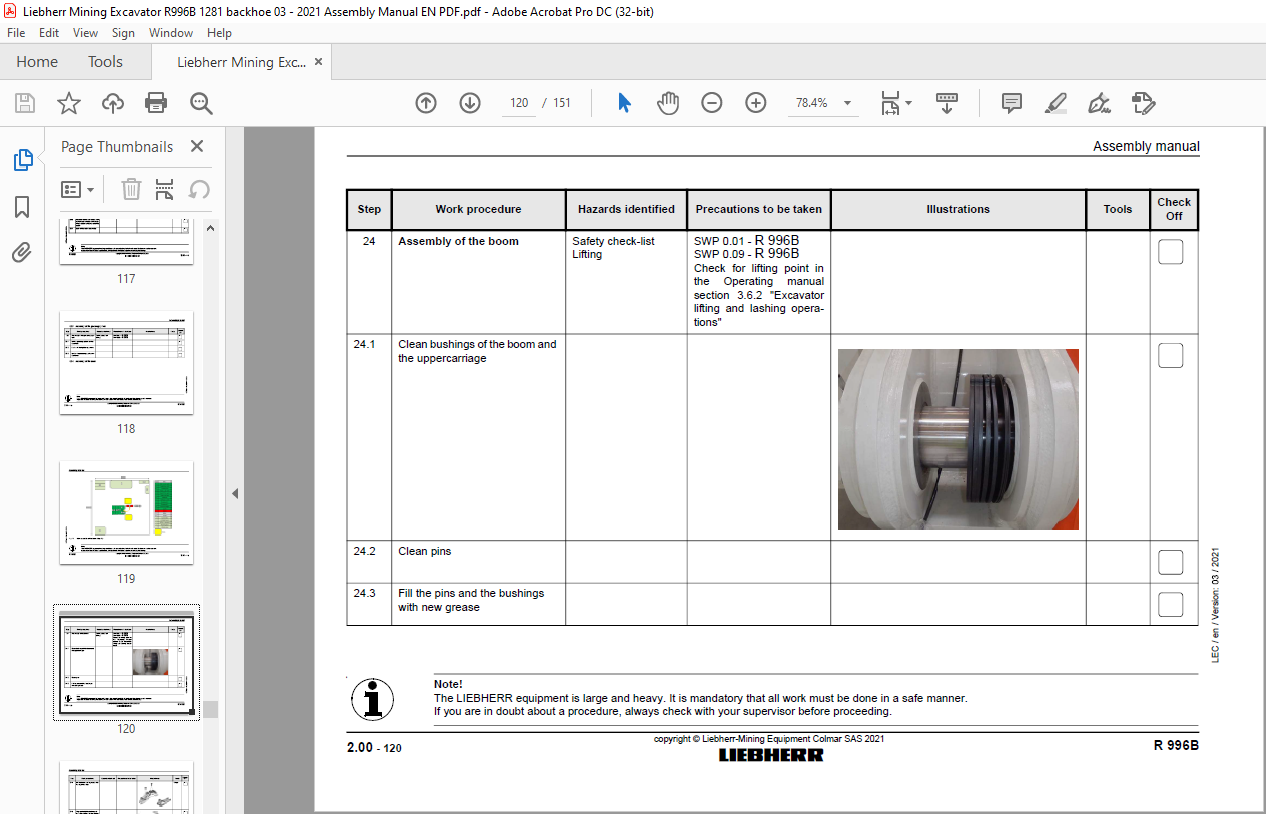Click the bushing photo illustration
This screenshot has height=814, width=1266.
(958, 439)
